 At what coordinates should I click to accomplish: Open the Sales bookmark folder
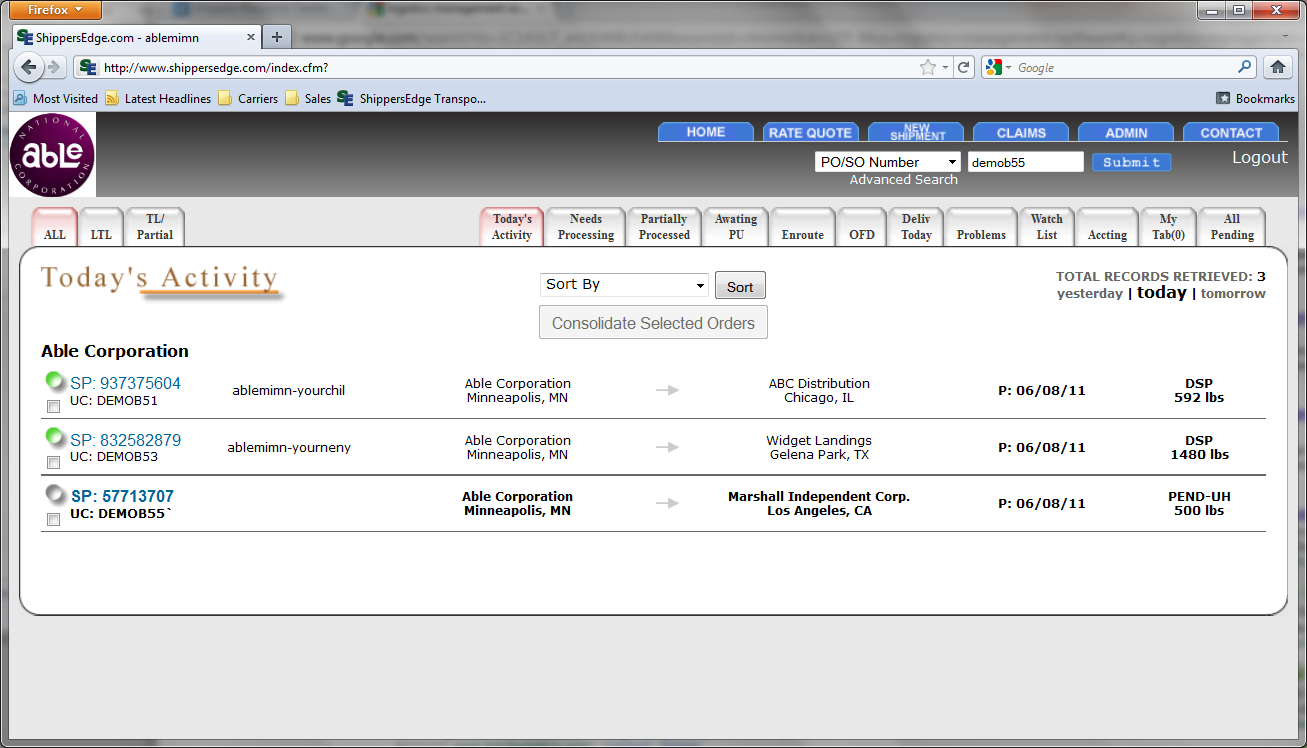(x=308, y=99)
